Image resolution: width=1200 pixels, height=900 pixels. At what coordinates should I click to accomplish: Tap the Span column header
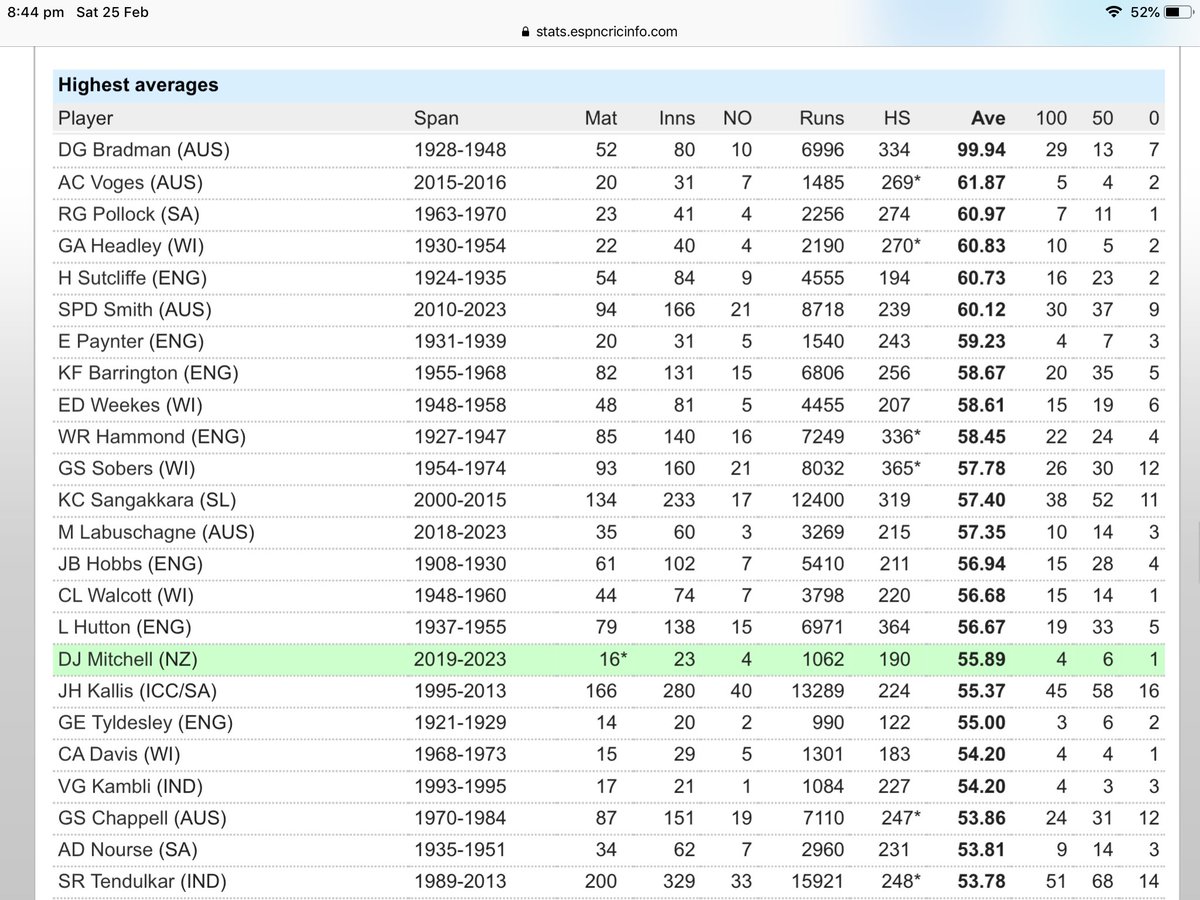coord(436,118)
